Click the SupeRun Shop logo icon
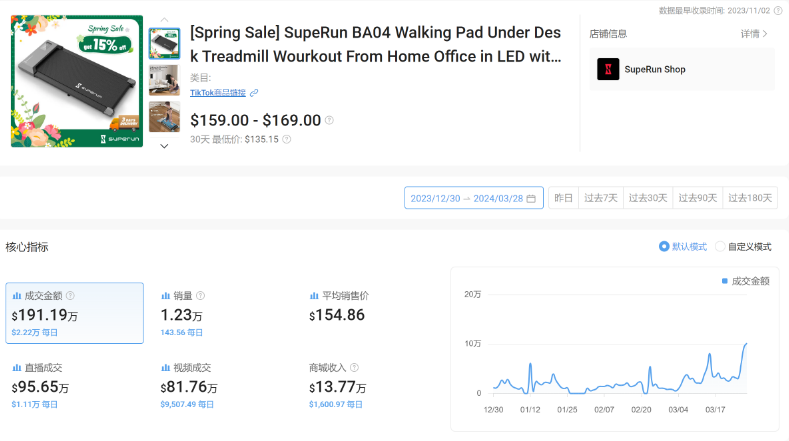 (x=608, y=69)
